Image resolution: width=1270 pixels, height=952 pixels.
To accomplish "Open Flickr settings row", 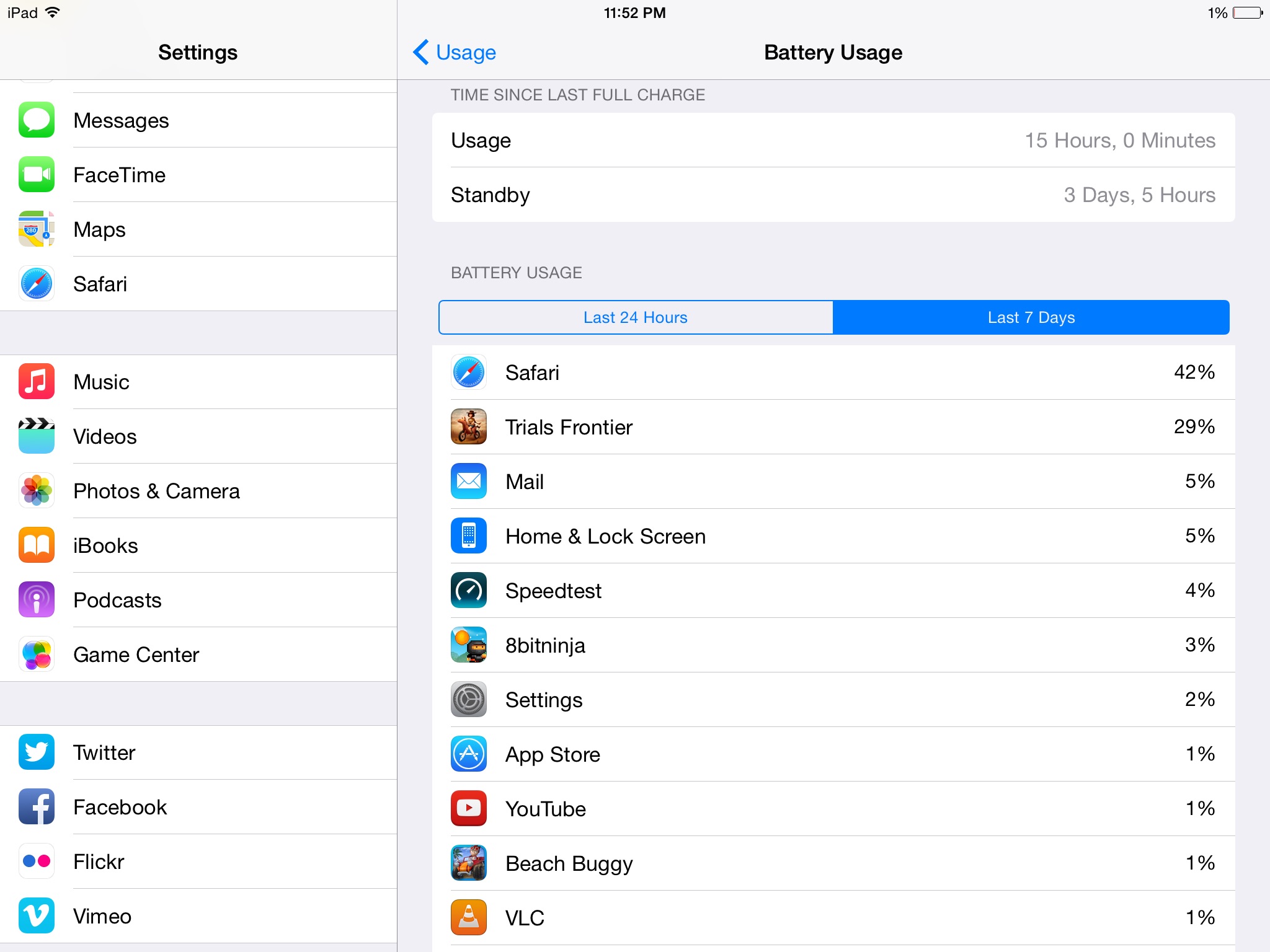I will [x=198, y=862].
